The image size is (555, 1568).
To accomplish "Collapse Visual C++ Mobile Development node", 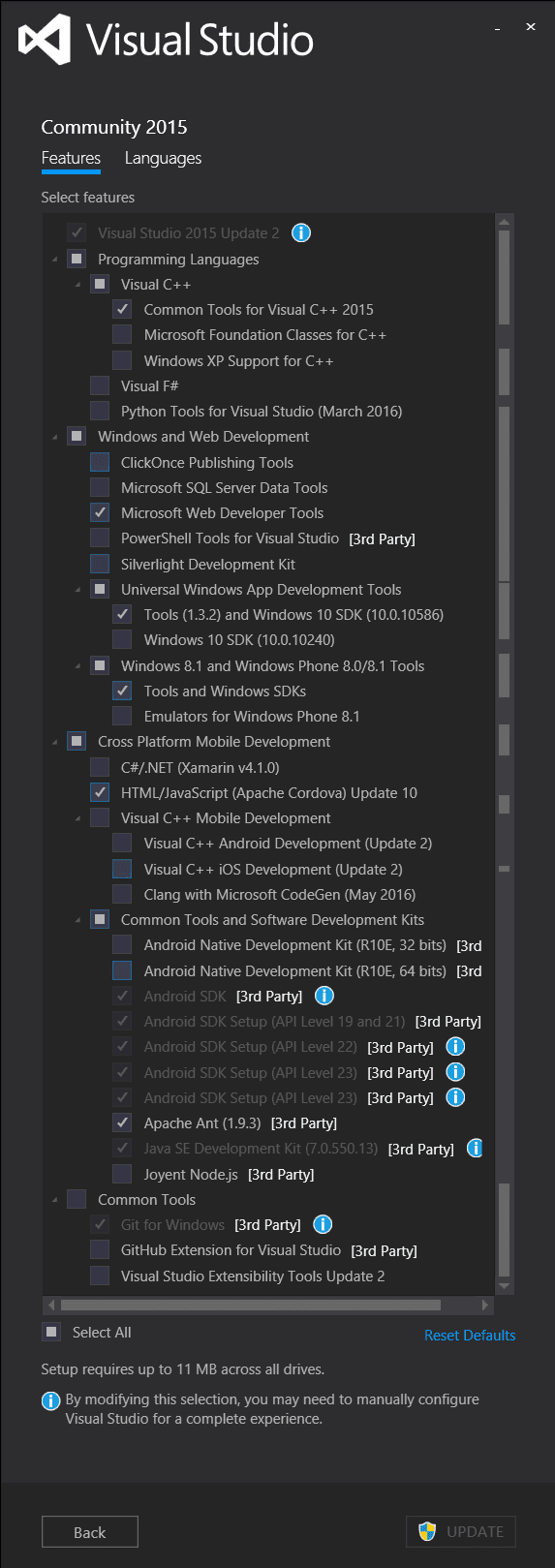I will click(x=78, y=818).
